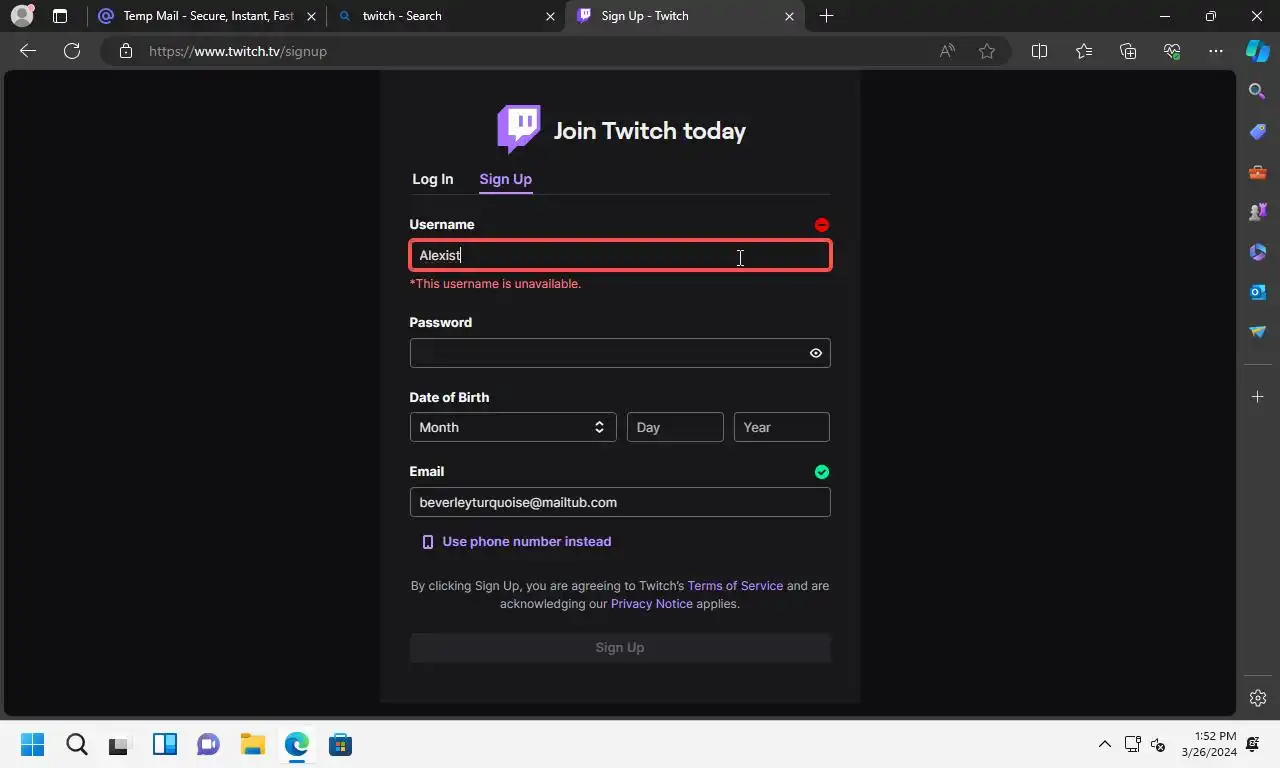Click the Twitch logo icon
The image size is (1280, 768).
(519, 130)
